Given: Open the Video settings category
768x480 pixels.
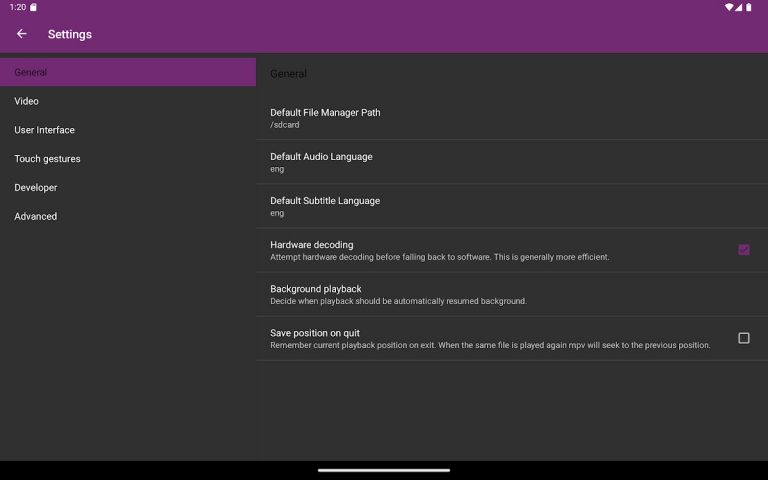Looking at the screenshot, I should tap(128, 101).
